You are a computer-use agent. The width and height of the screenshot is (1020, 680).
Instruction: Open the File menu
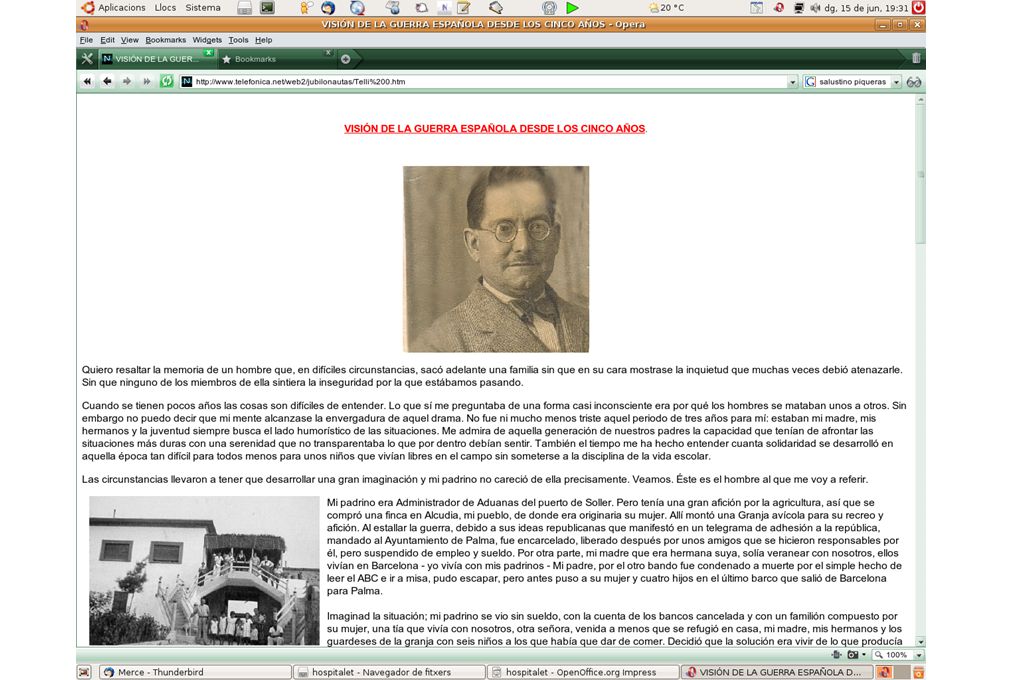(86, 40)
